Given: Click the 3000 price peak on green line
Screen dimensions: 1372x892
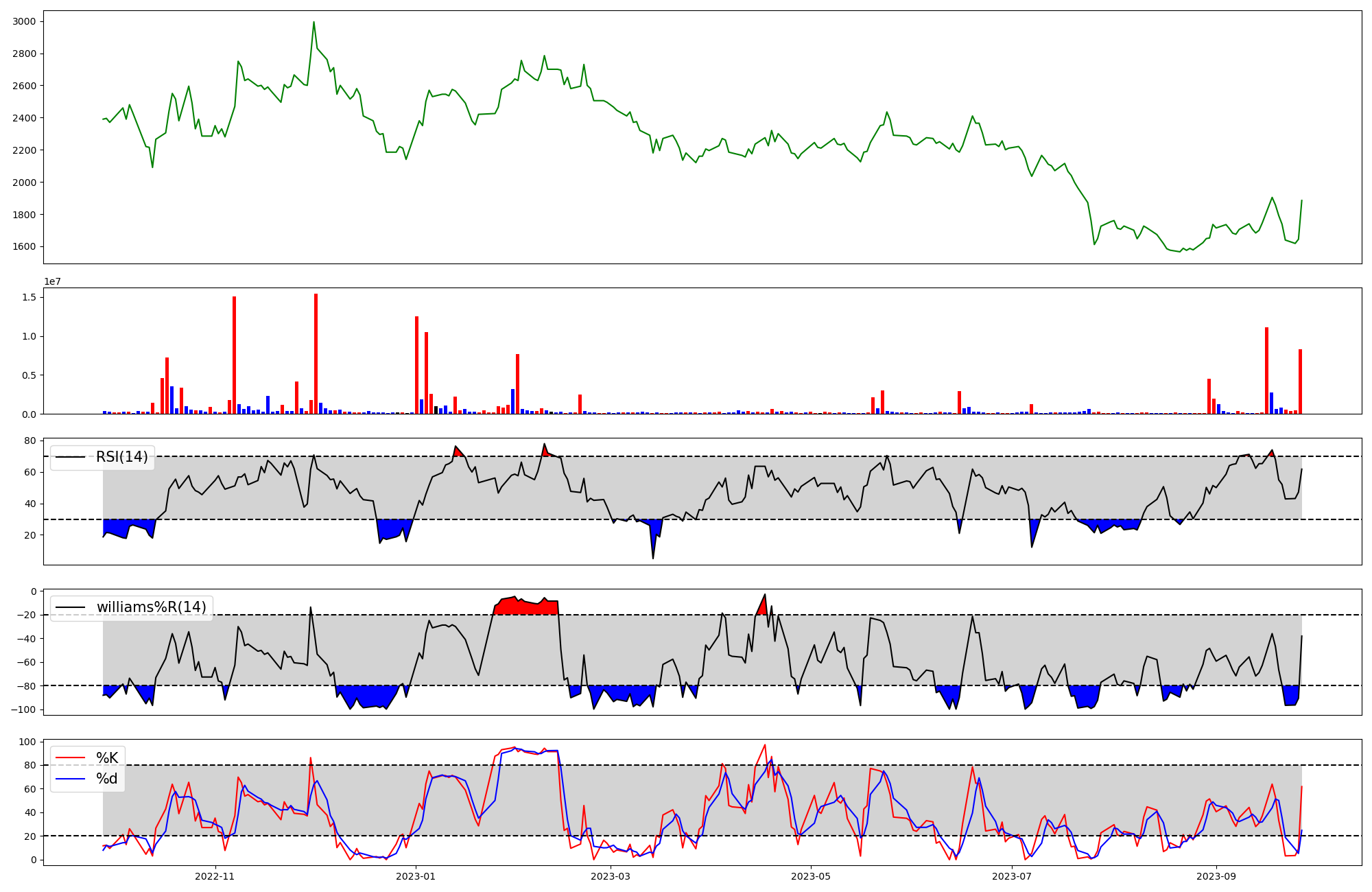Looking at the screenshot, I should tap(314, 23).
